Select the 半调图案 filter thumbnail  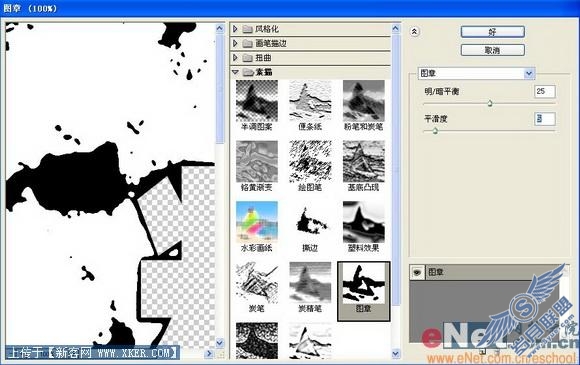[x=257, y=101]
